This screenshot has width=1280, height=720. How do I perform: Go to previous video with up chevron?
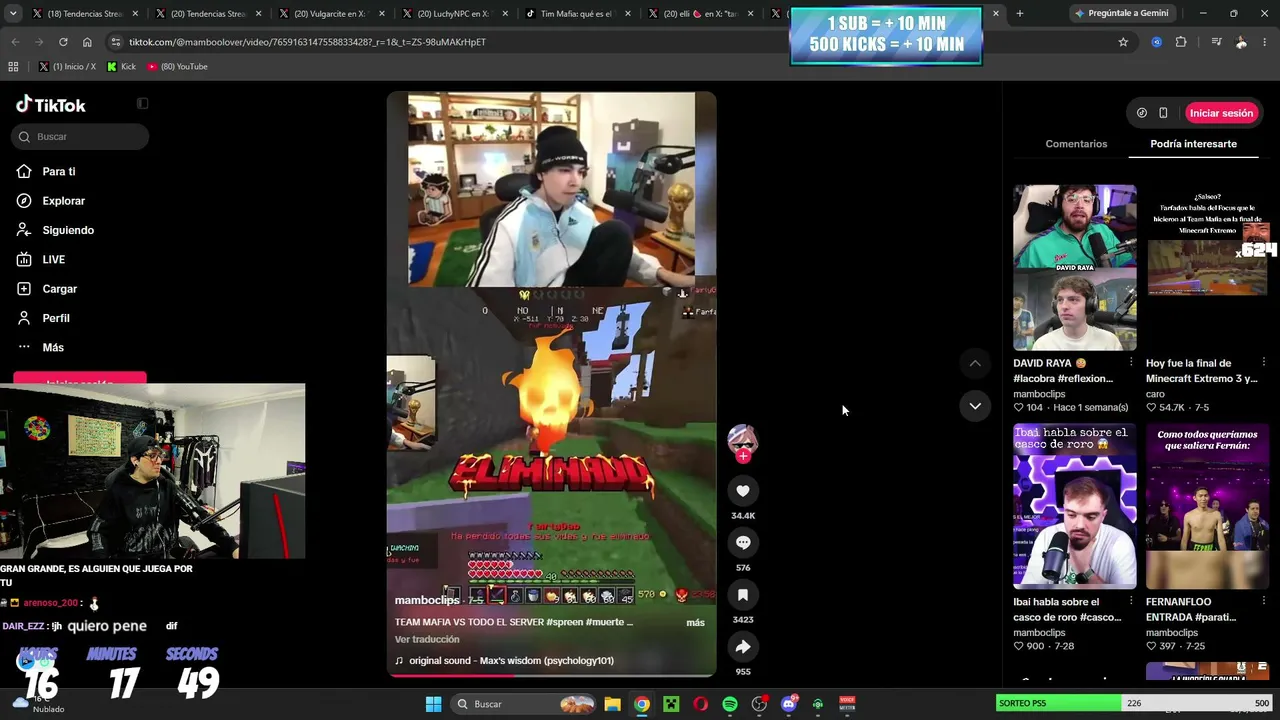tap(975, 363)
